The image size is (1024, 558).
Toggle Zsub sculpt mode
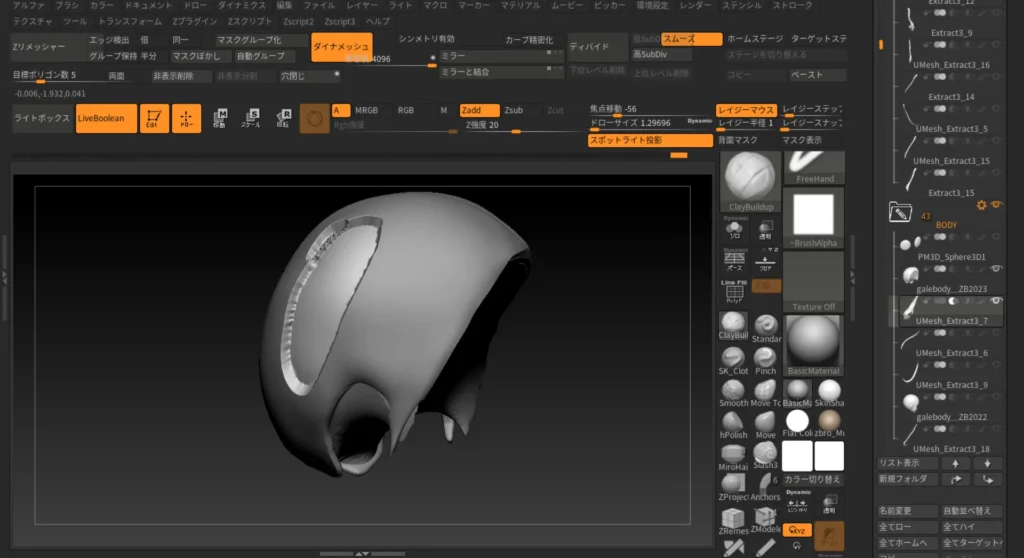(x=513, y=110)
